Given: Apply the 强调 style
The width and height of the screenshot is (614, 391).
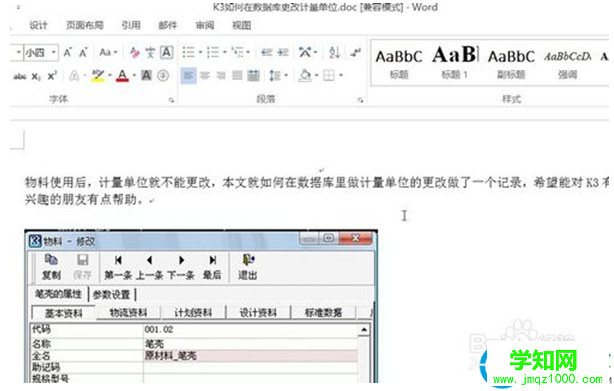Looking at the screenshot, I should pos(567,64).
